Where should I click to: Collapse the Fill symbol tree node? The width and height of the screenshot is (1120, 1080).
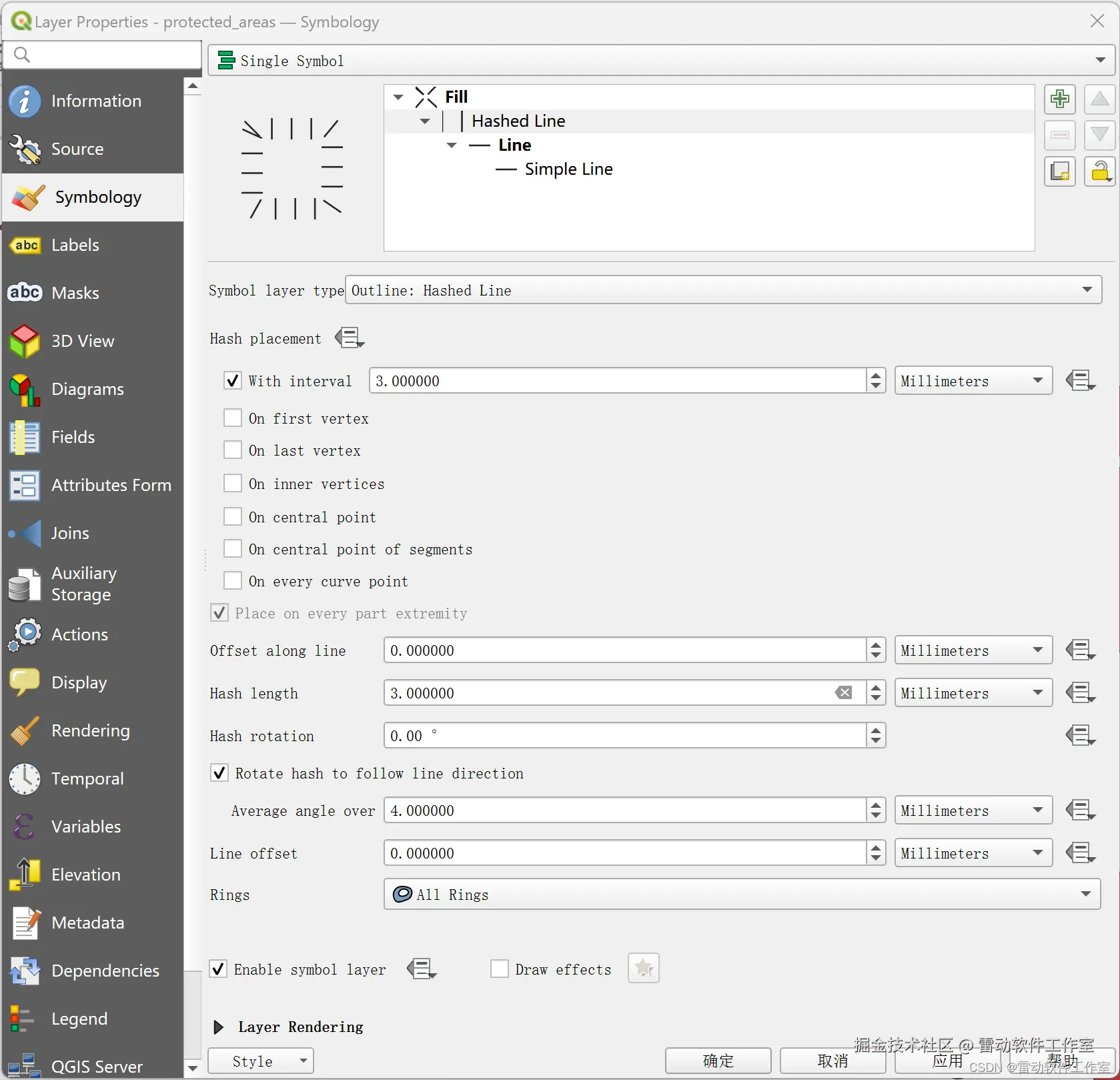(x=398, y=97)
